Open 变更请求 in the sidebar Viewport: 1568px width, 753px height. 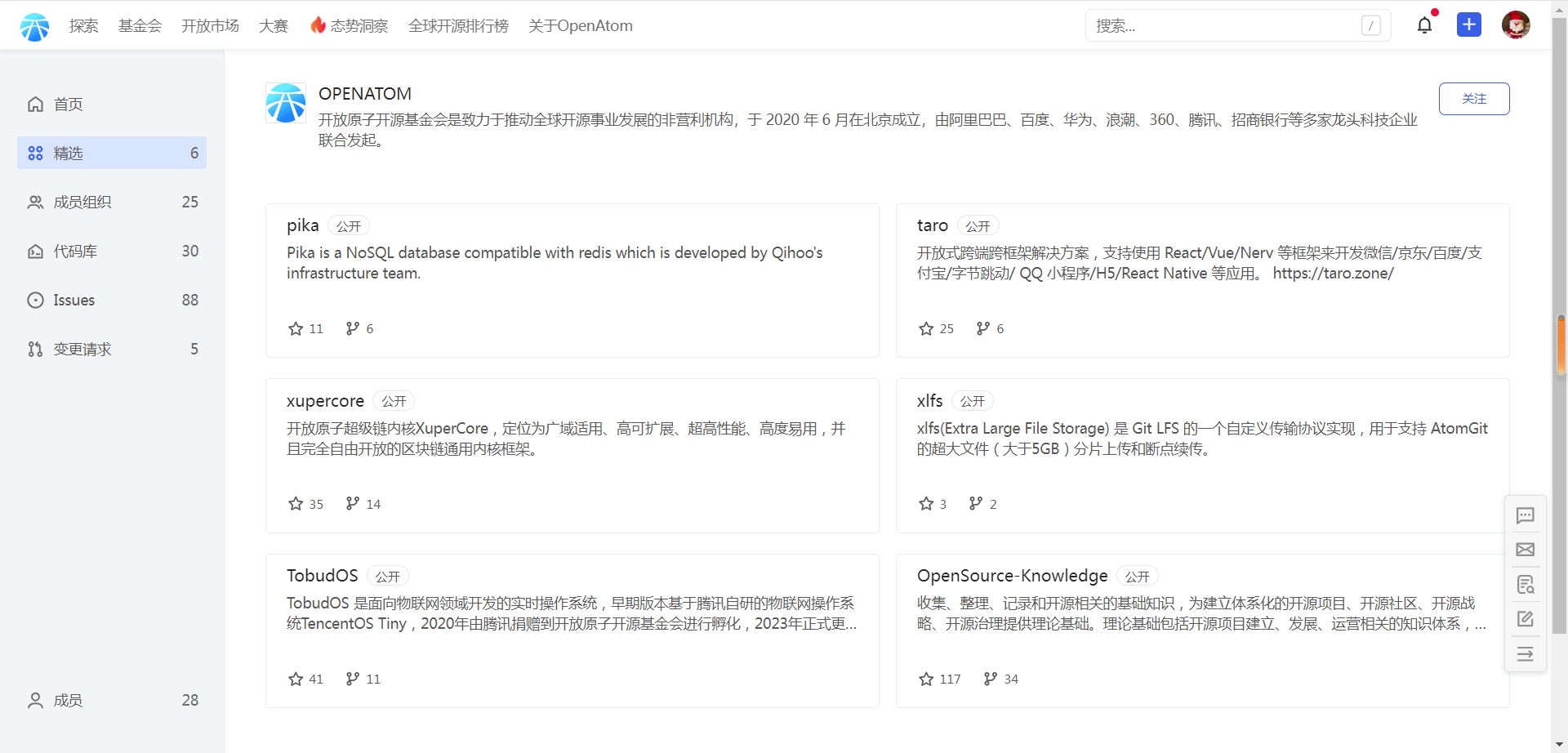click(112, 349)
